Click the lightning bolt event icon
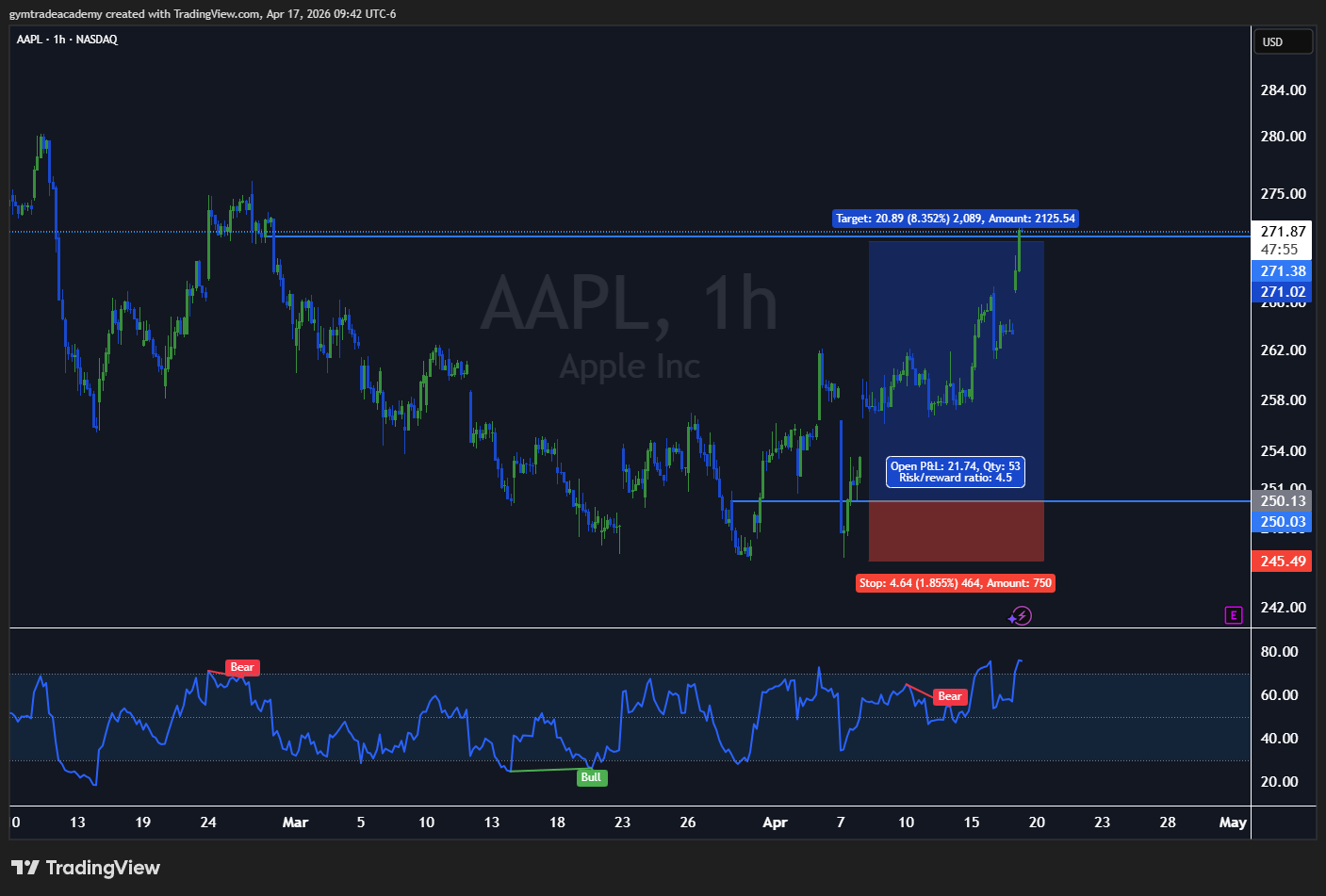The height and width of the screenshot is (896, 1326). [1021, 616]
